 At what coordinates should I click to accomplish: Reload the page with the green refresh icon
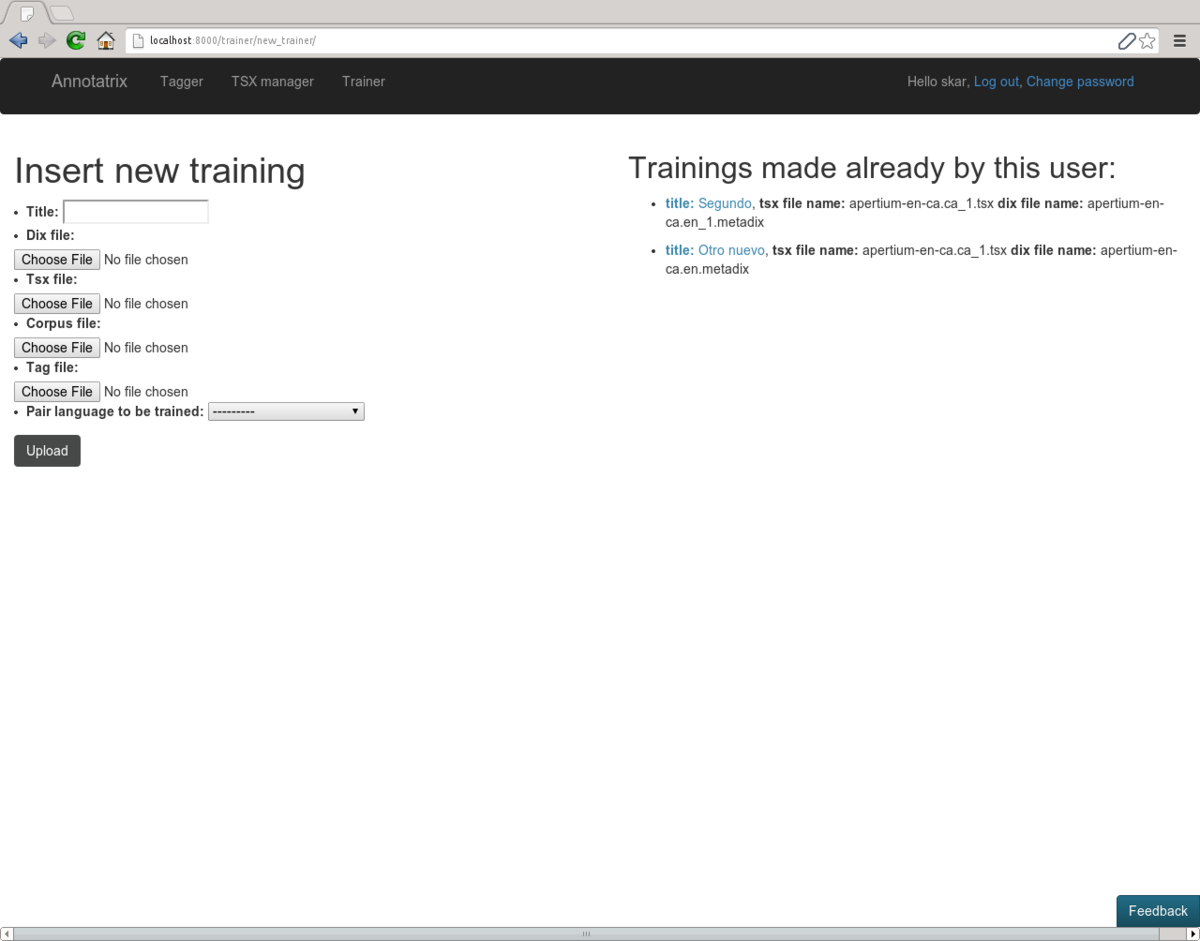tap(76, 41)
